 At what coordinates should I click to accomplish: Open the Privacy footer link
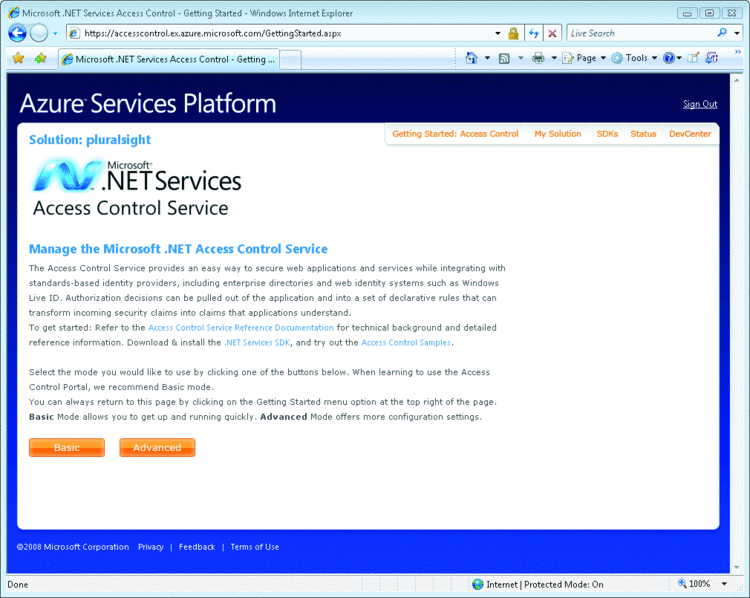[151, 547]
